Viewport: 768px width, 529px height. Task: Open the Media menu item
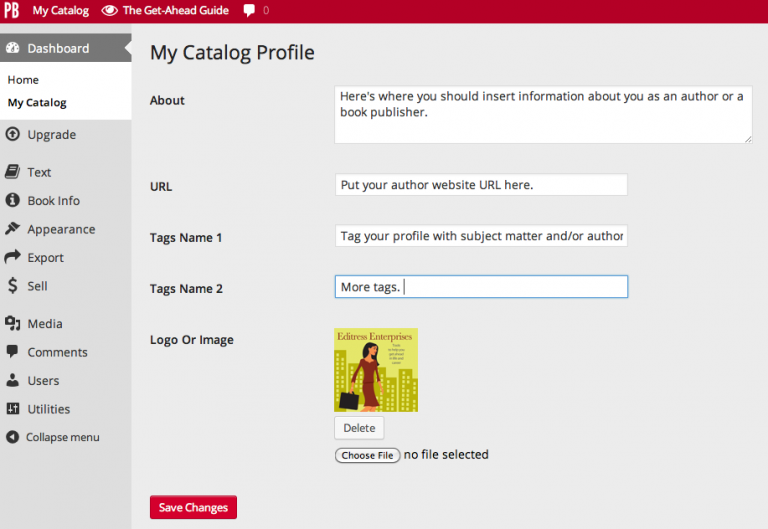tap(45, 324)
